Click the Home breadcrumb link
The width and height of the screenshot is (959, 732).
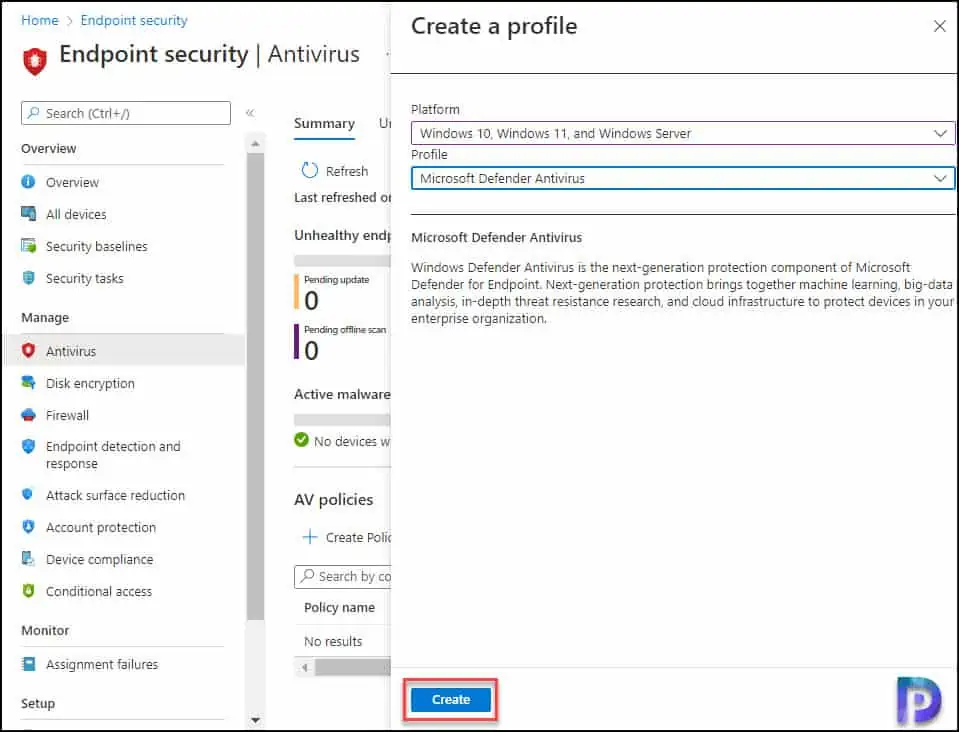pyautogui.click(x=40, y=20)
